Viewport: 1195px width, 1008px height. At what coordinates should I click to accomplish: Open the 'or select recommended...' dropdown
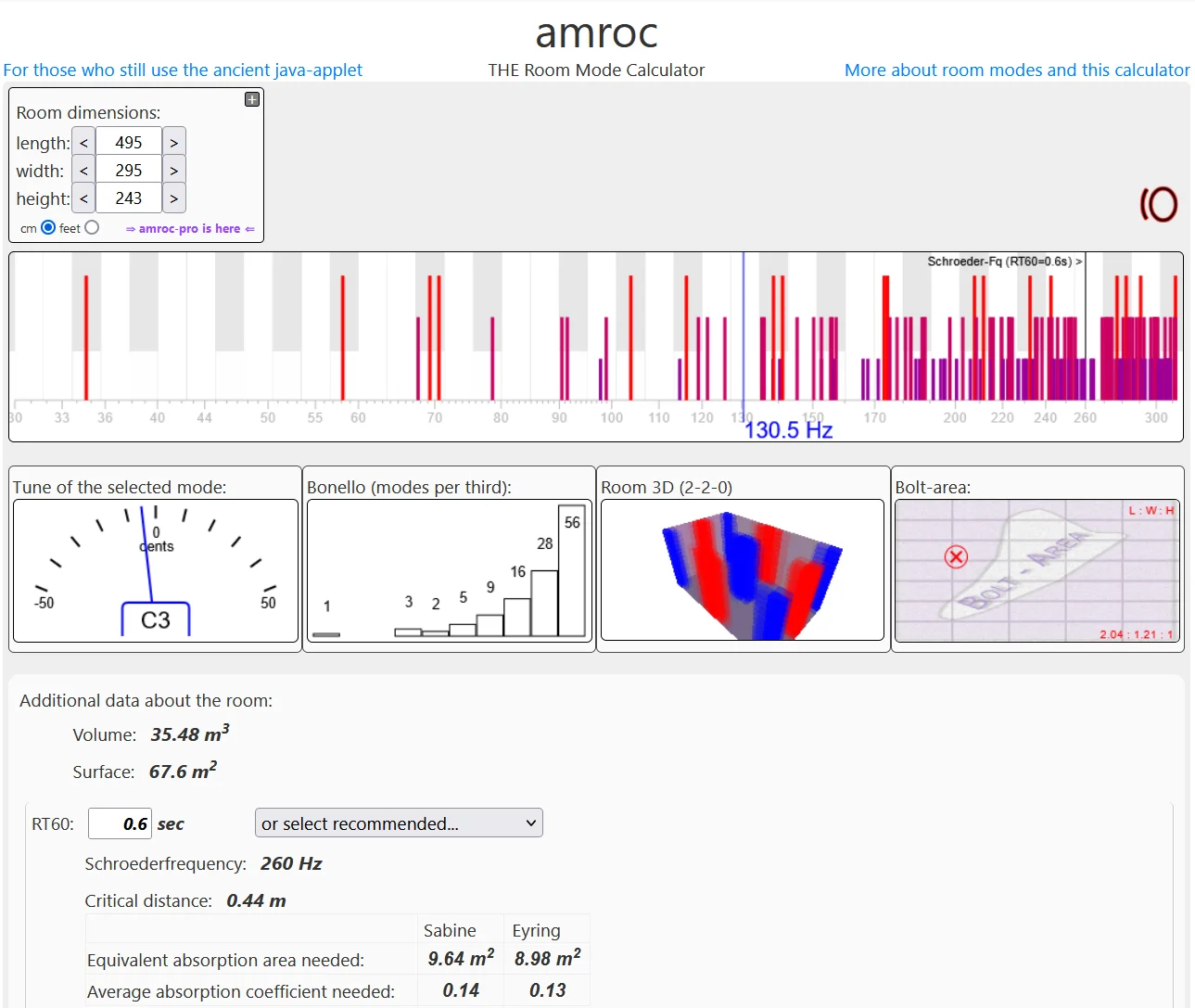click(x=399, y=823)
